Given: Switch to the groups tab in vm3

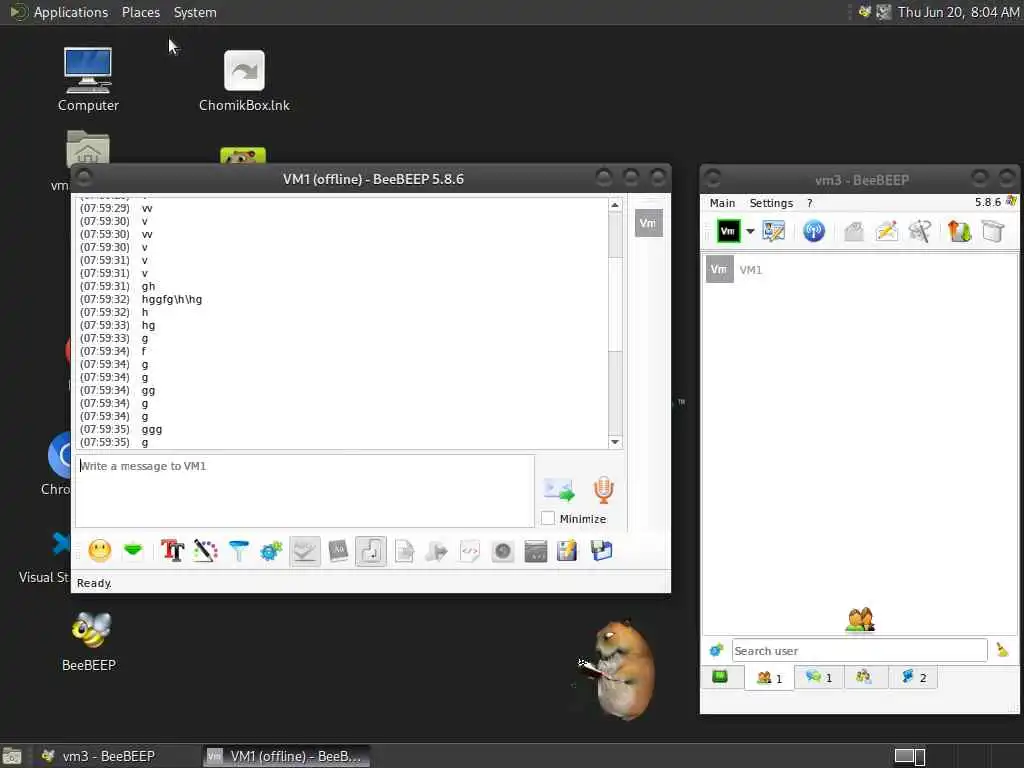Looking at the screenshot, I should tap(864, 677).
